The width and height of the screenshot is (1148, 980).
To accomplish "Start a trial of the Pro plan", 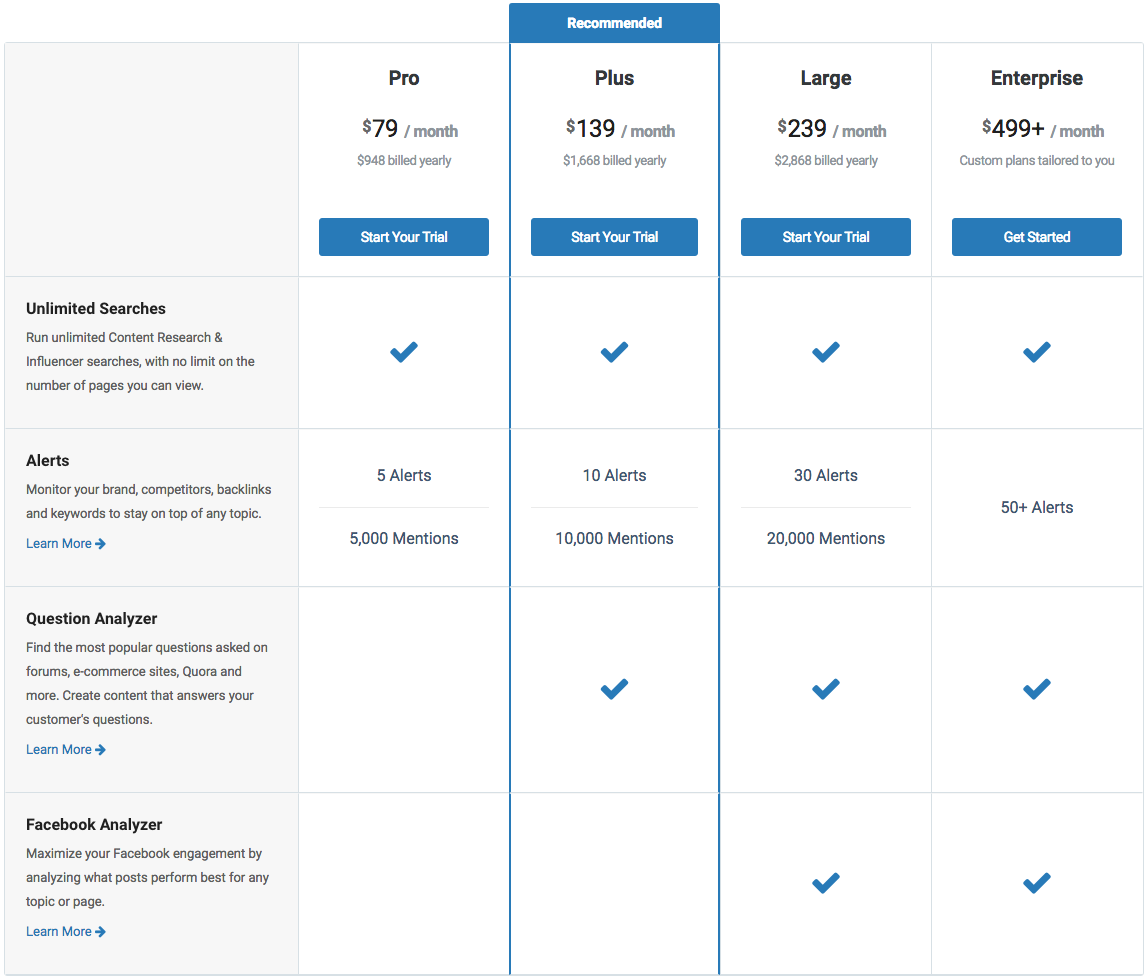I will tap(404, 237).
